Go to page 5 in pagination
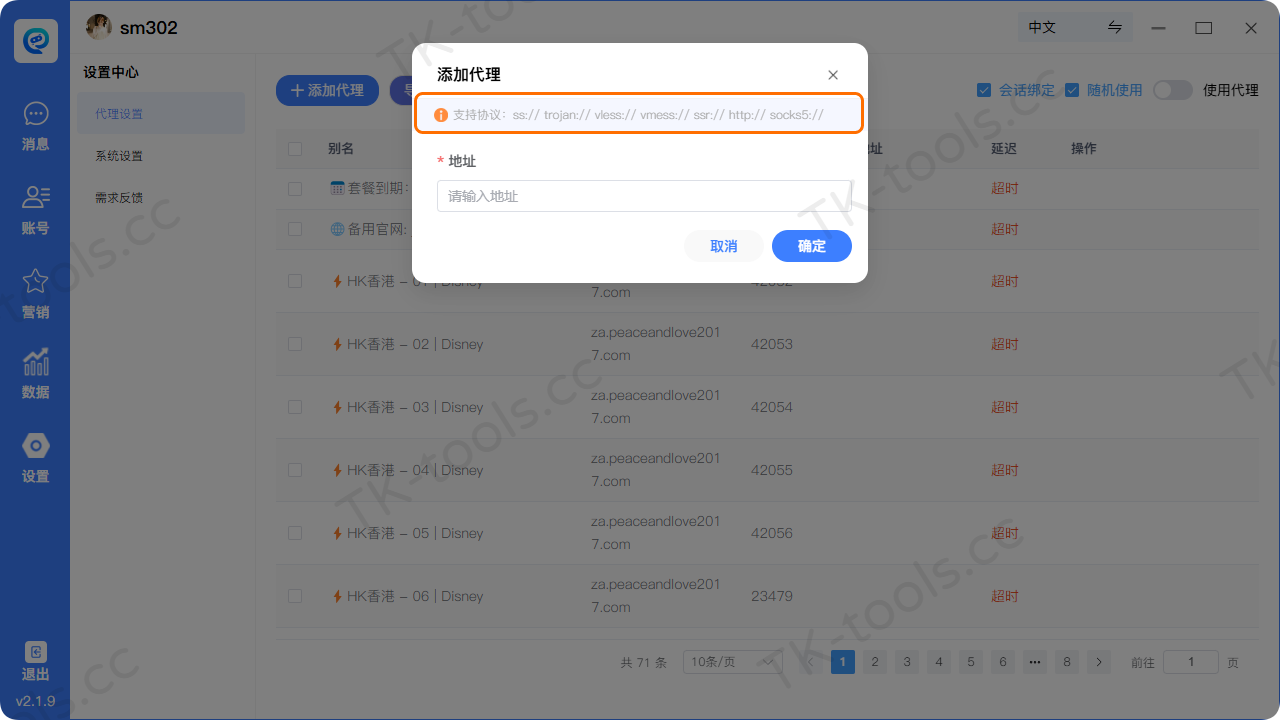The height and width of the screenshot is (720, 1280). [x=971, y=662]
